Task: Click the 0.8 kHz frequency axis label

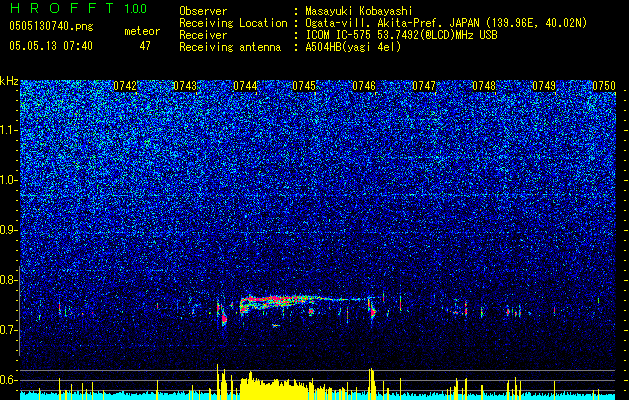Action: click(9, 280)
